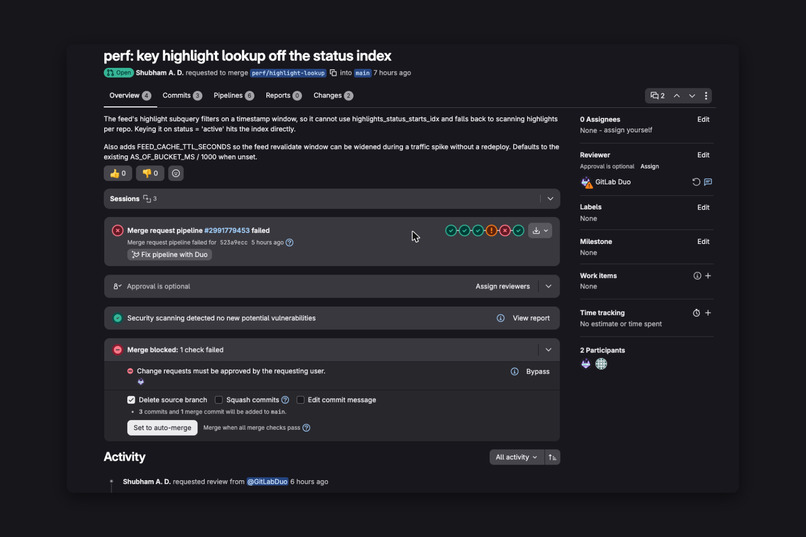Click the Time tracking timer icon
This screenshot has width=806, height=537.
[696, 313]
